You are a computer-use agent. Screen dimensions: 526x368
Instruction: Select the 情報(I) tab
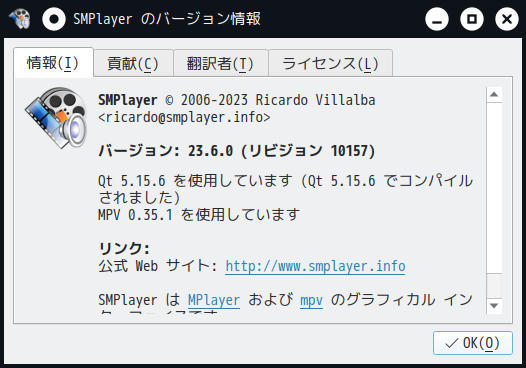53,63
